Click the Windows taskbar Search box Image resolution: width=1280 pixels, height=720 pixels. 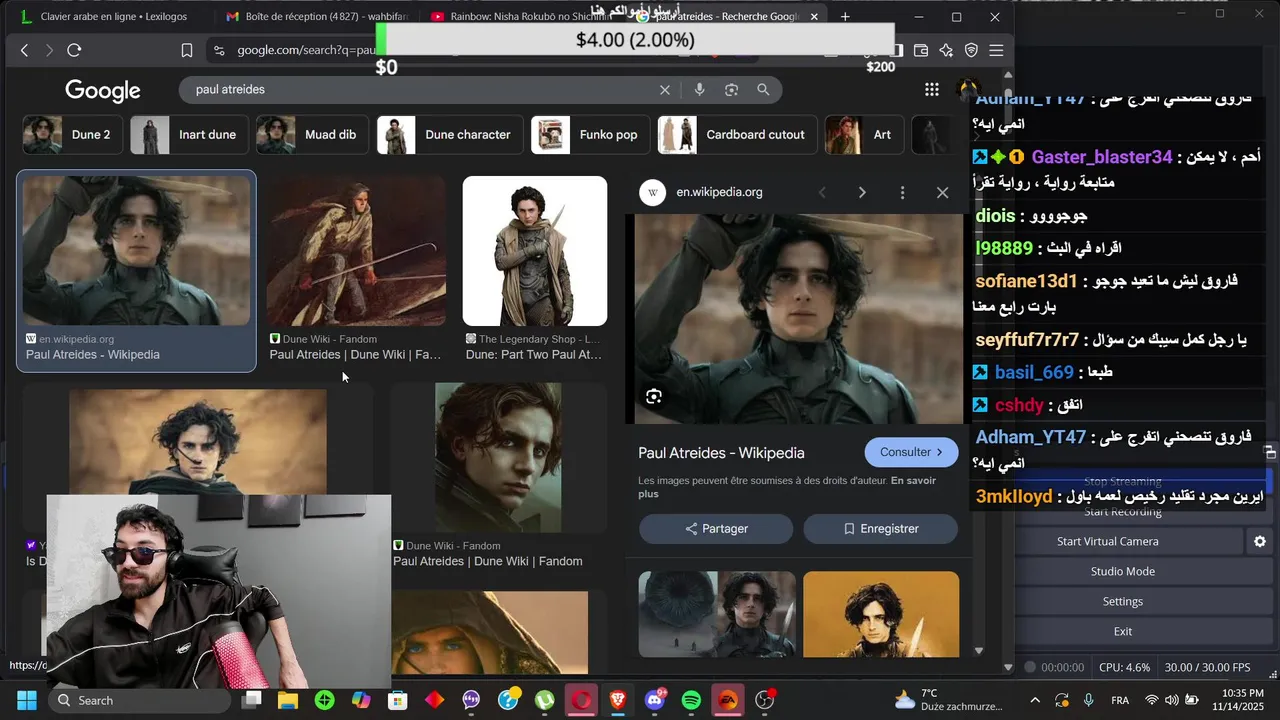(139, 700)
